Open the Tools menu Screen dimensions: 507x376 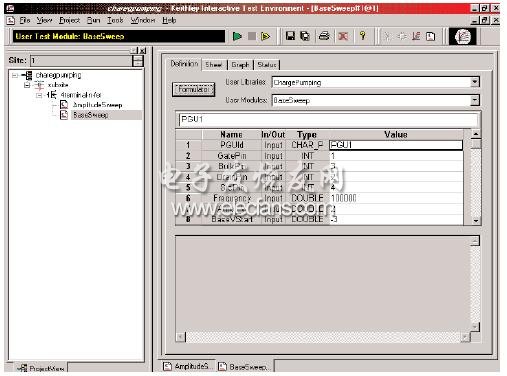coord(115,20)
